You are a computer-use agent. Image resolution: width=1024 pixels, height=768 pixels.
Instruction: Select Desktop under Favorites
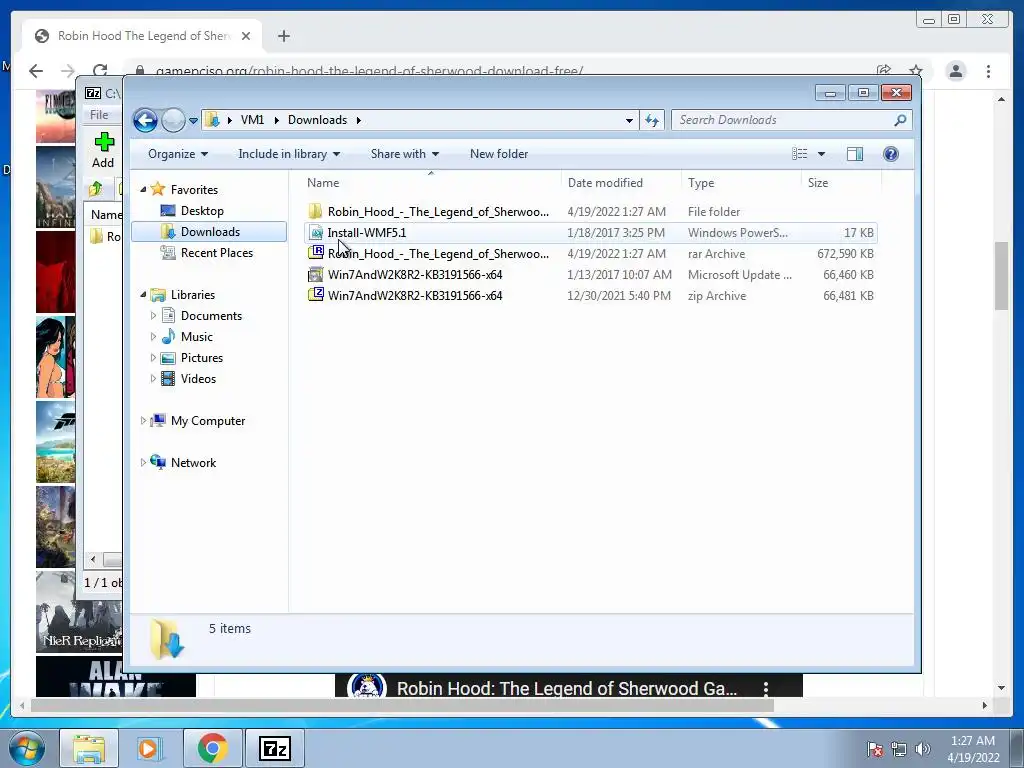point(202,211)
